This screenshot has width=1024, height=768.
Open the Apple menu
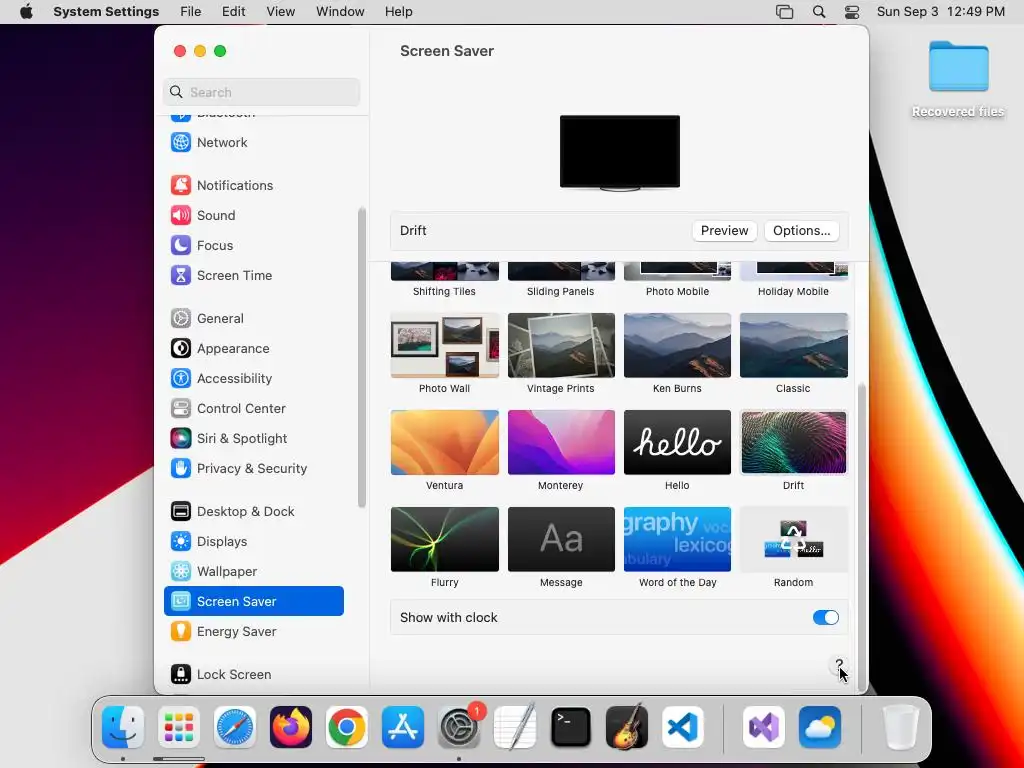(x=26, y=12)
